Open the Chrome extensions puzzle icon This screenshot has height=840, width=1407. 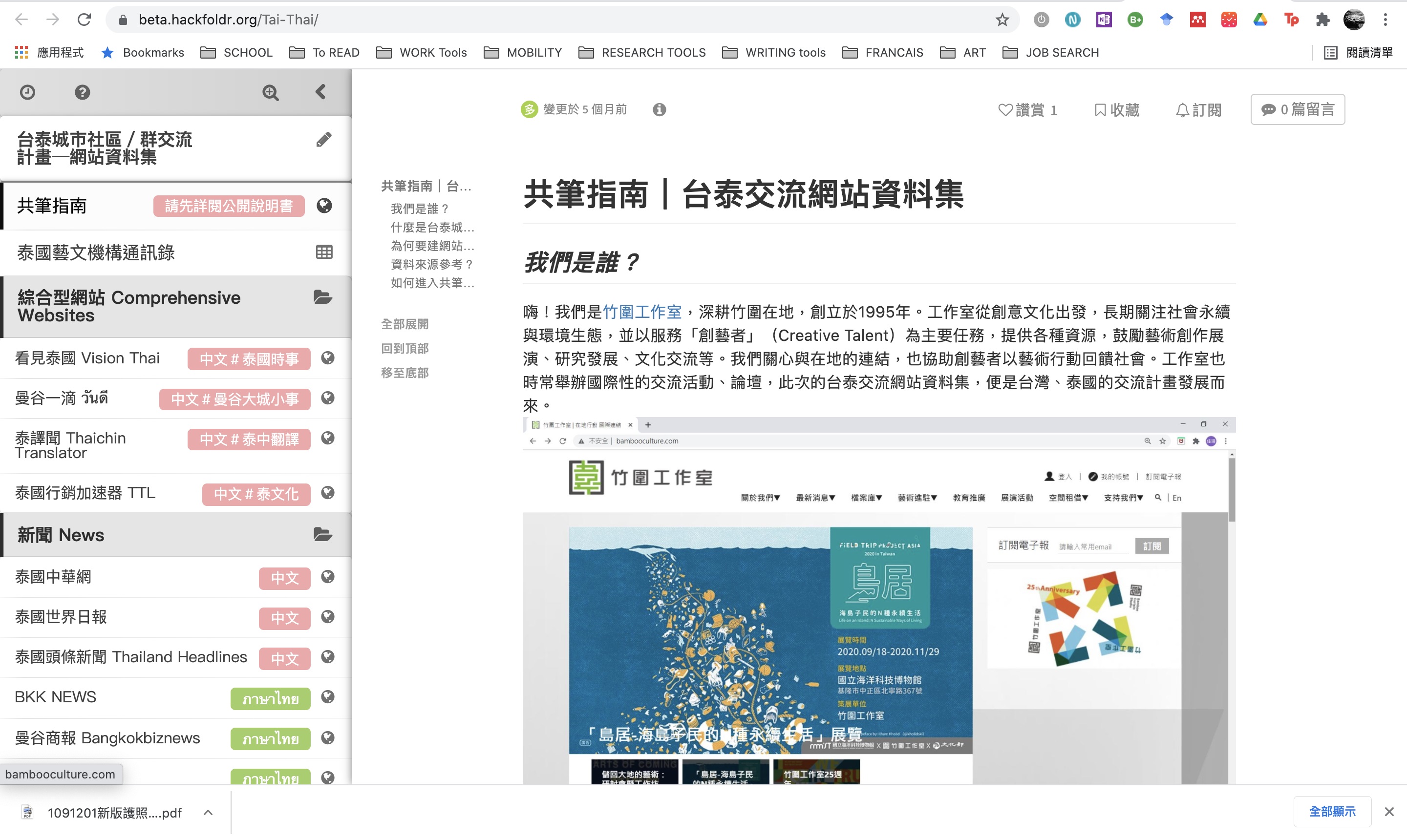coord(1322,20)
